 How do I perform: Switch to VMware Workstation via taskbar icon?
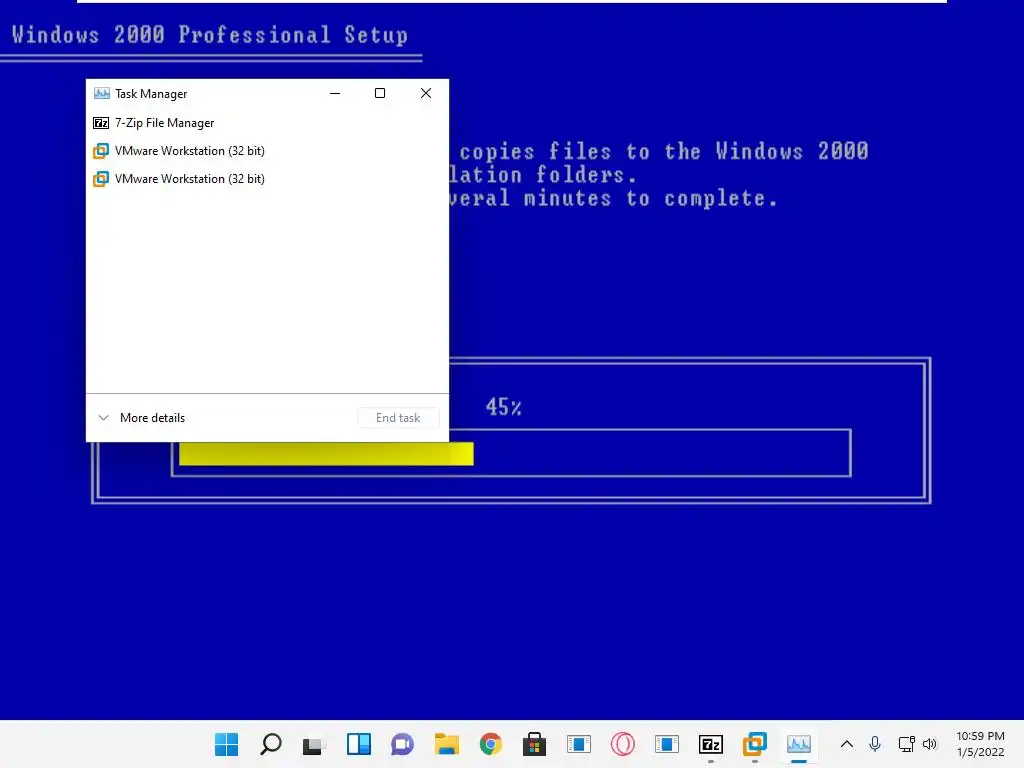[754, 744]
